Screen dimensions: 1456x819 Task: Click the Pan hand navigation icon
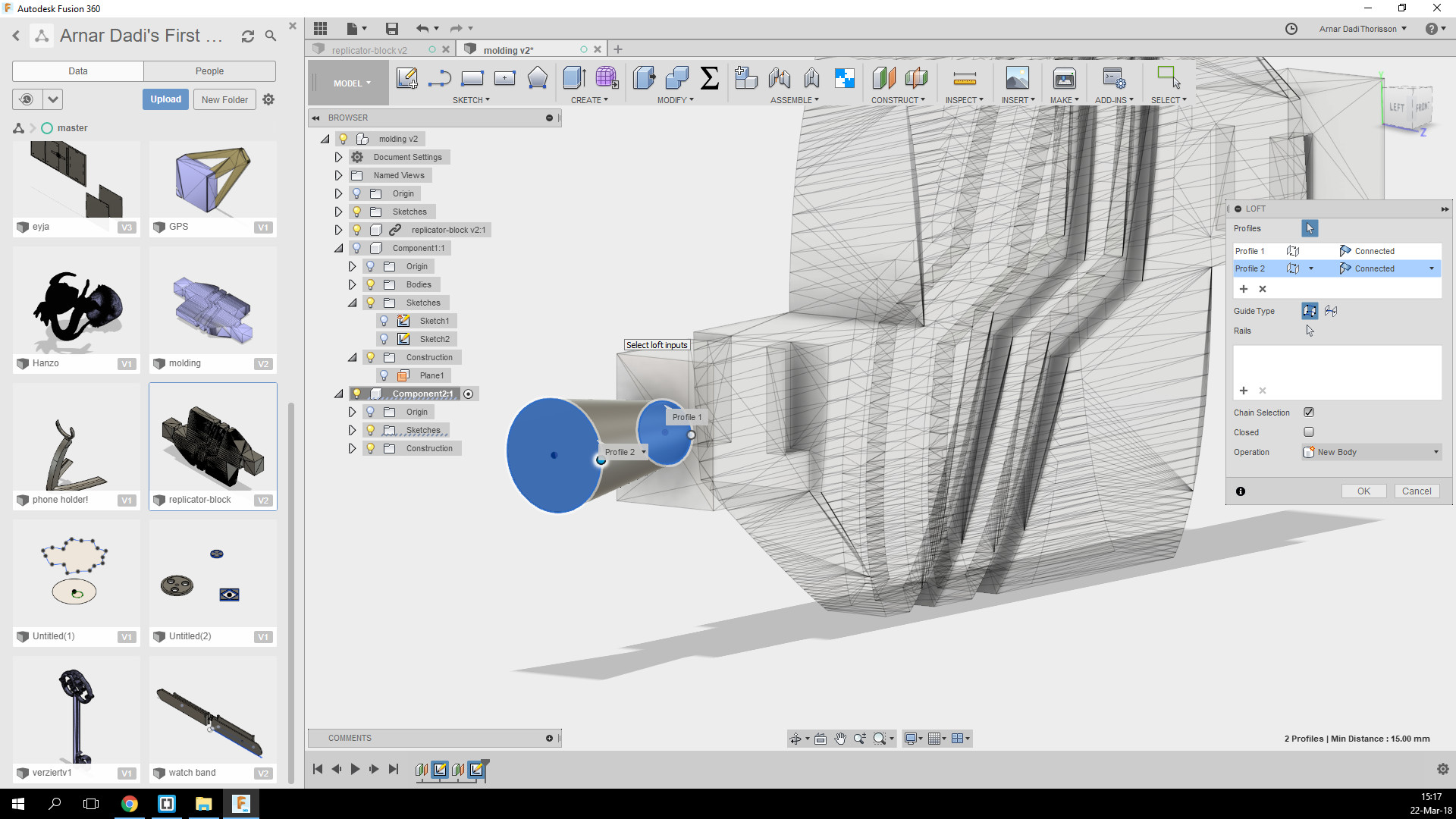click(840, 739)
